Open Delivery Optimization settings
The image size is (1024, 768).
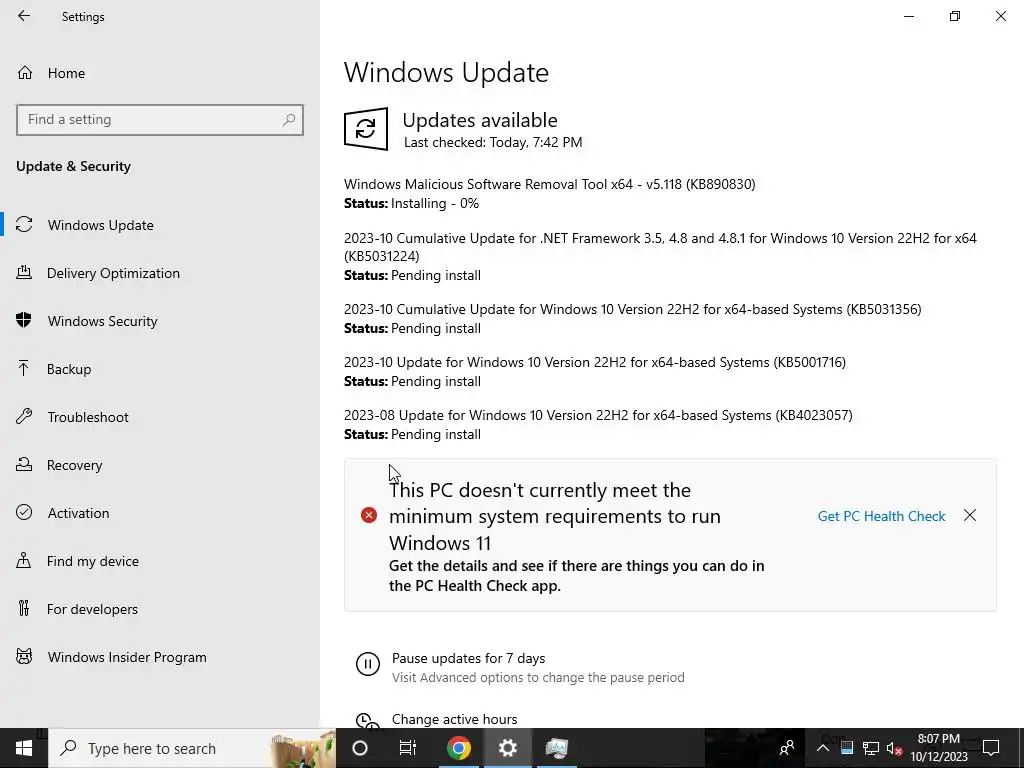[113, 273]
